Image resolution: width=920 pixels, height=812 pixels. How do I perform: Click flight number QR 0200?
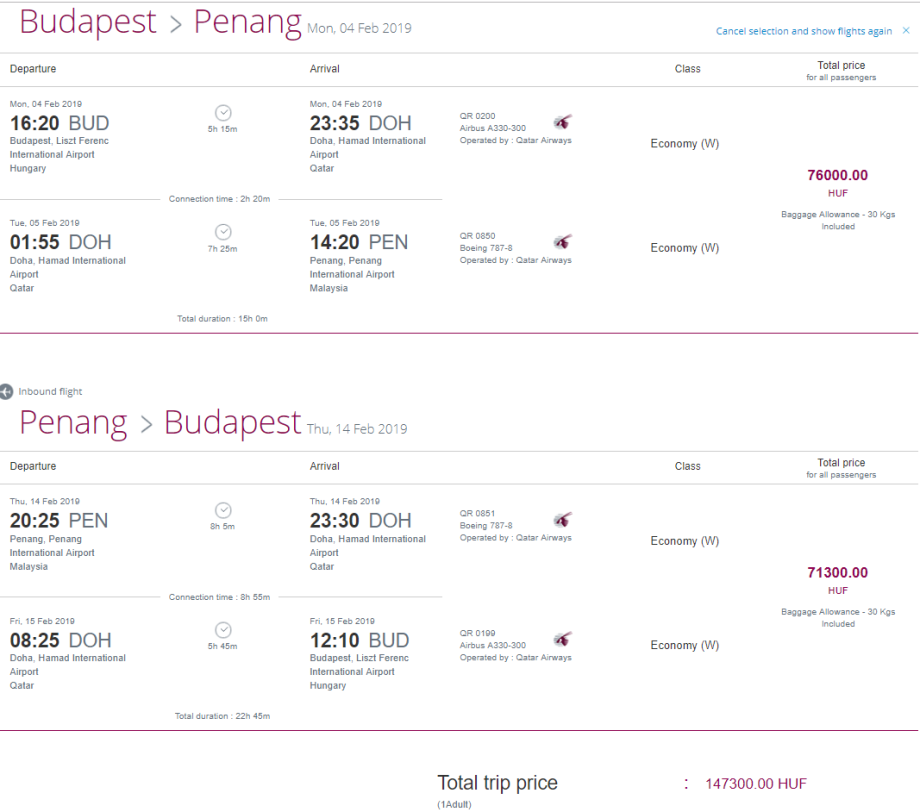(x=477, y=116)
